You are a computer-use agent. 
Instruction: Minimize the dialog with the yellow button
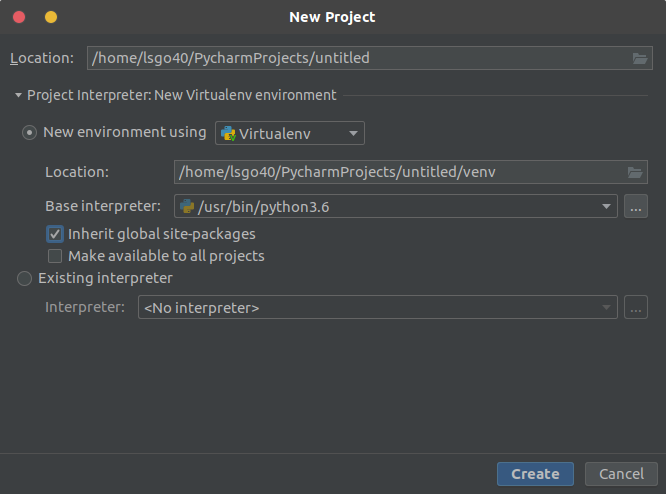click(x=51, y=17)
